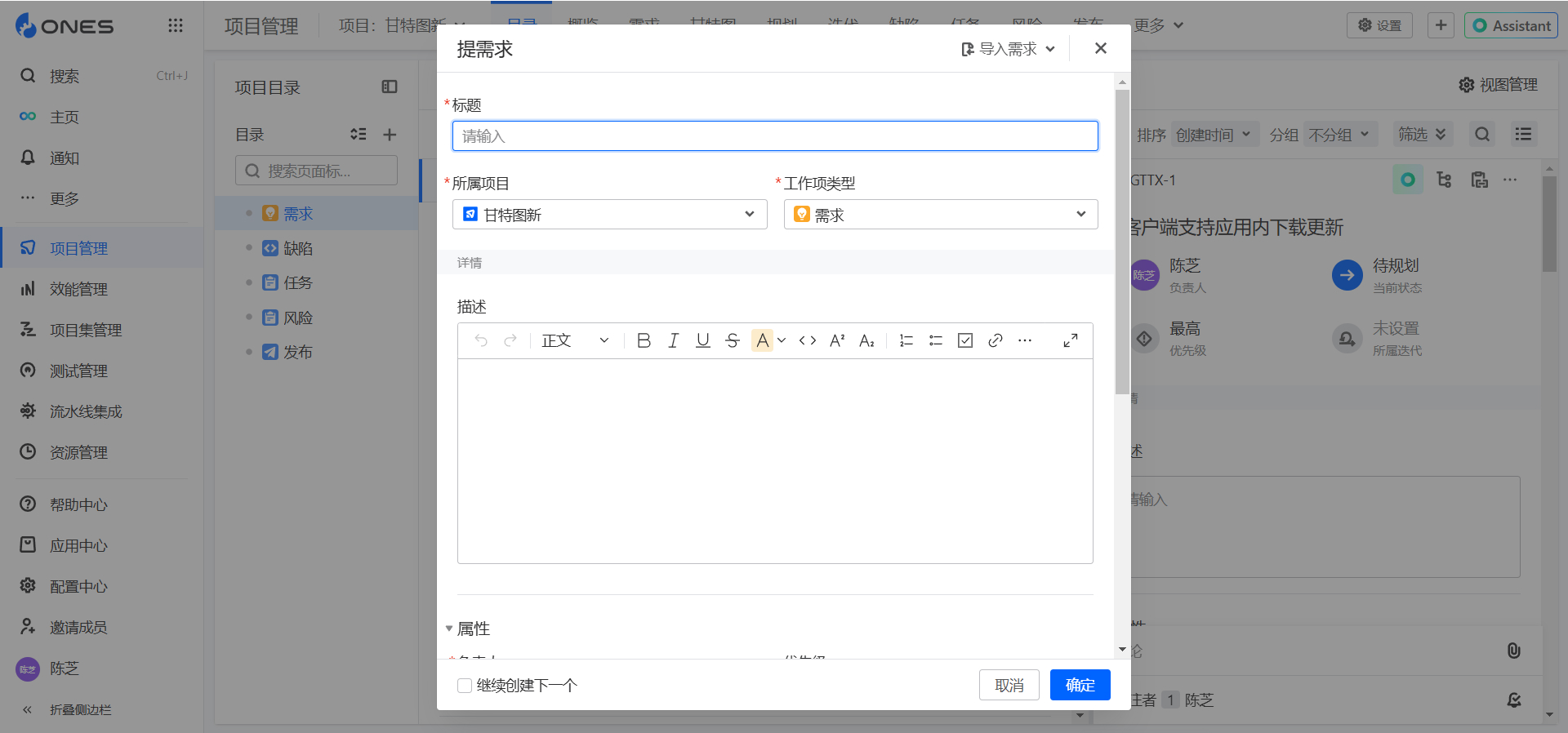This screenshot has width=1568, height=733.
Task: Click the 确定 confirm button
Action: (x=1080, y=686)
